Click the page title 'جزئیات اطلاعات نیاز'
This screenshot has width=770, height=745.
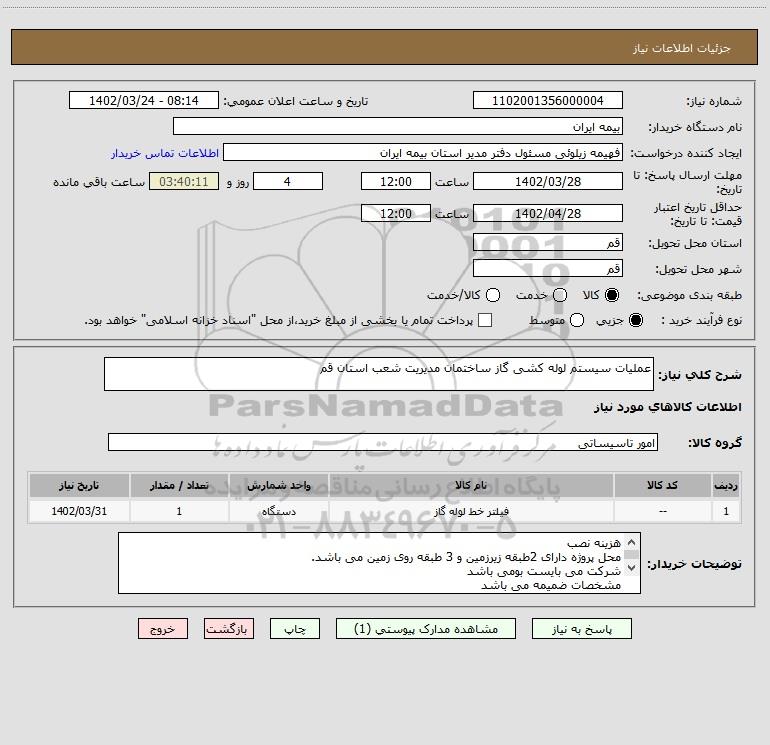click(x=681, y=48)
